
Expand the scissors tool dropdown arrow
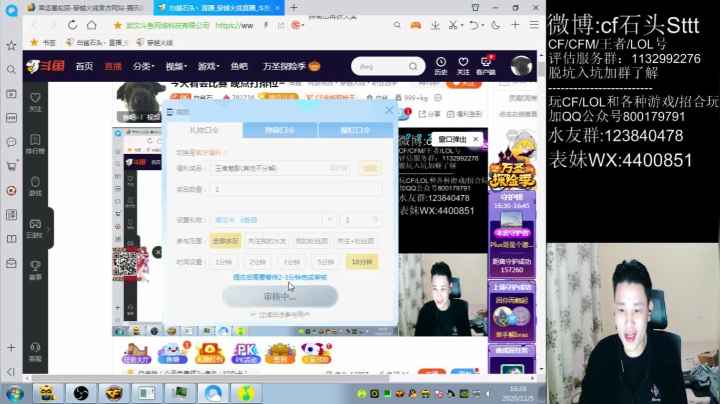(461, 25)
